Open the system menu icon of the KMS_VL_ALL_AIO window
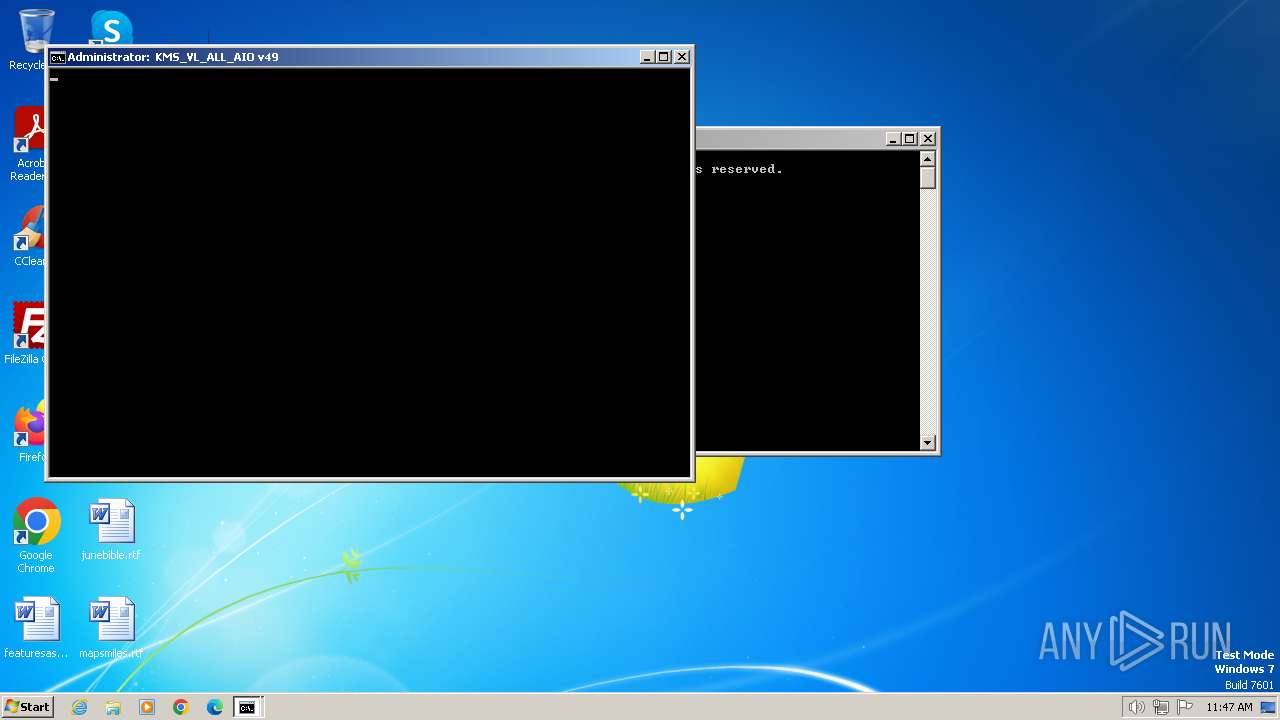The image size is (1280, 720). 58,57
